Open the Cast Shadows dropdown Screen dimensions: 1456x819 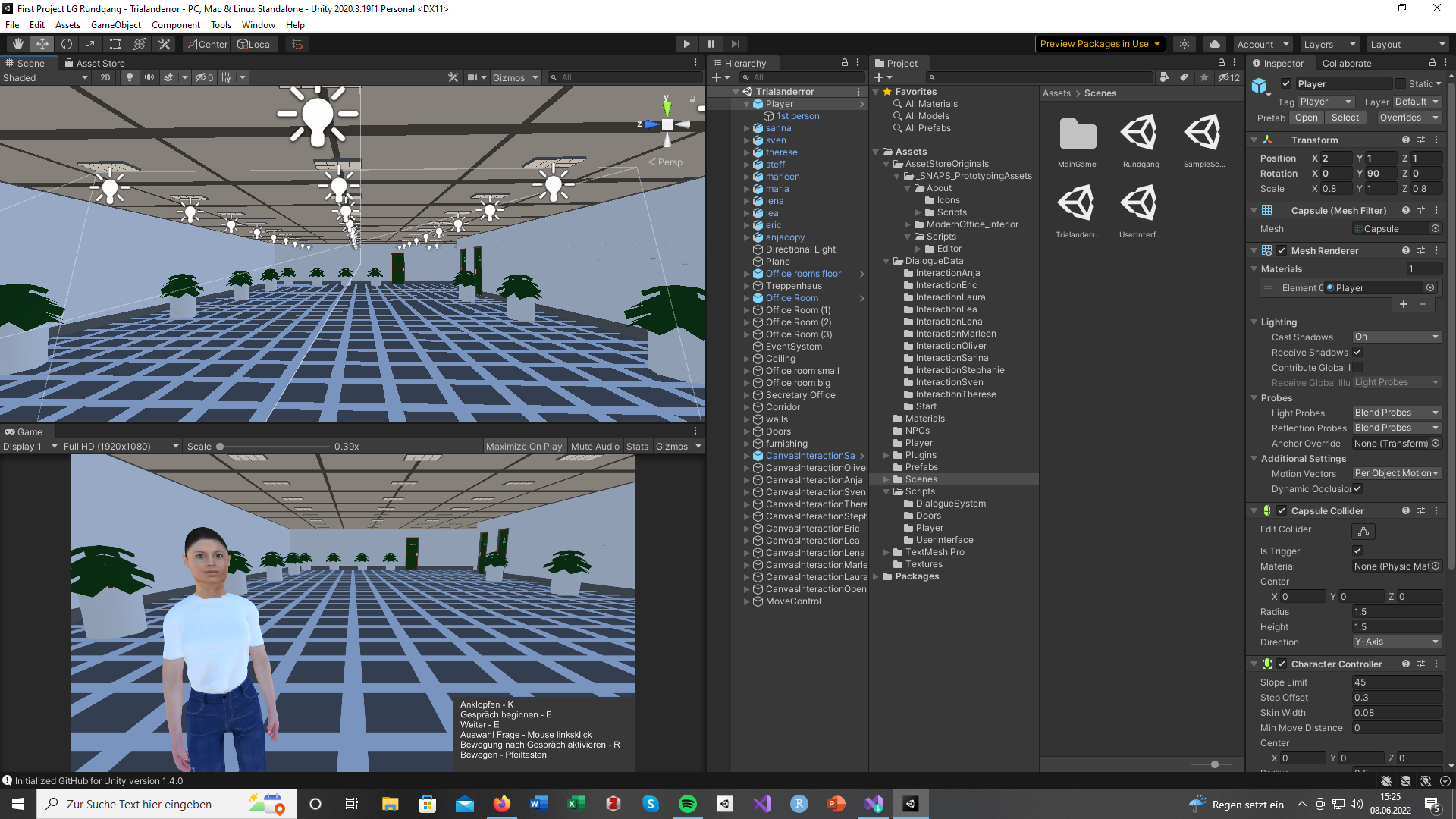[1396, 337]
